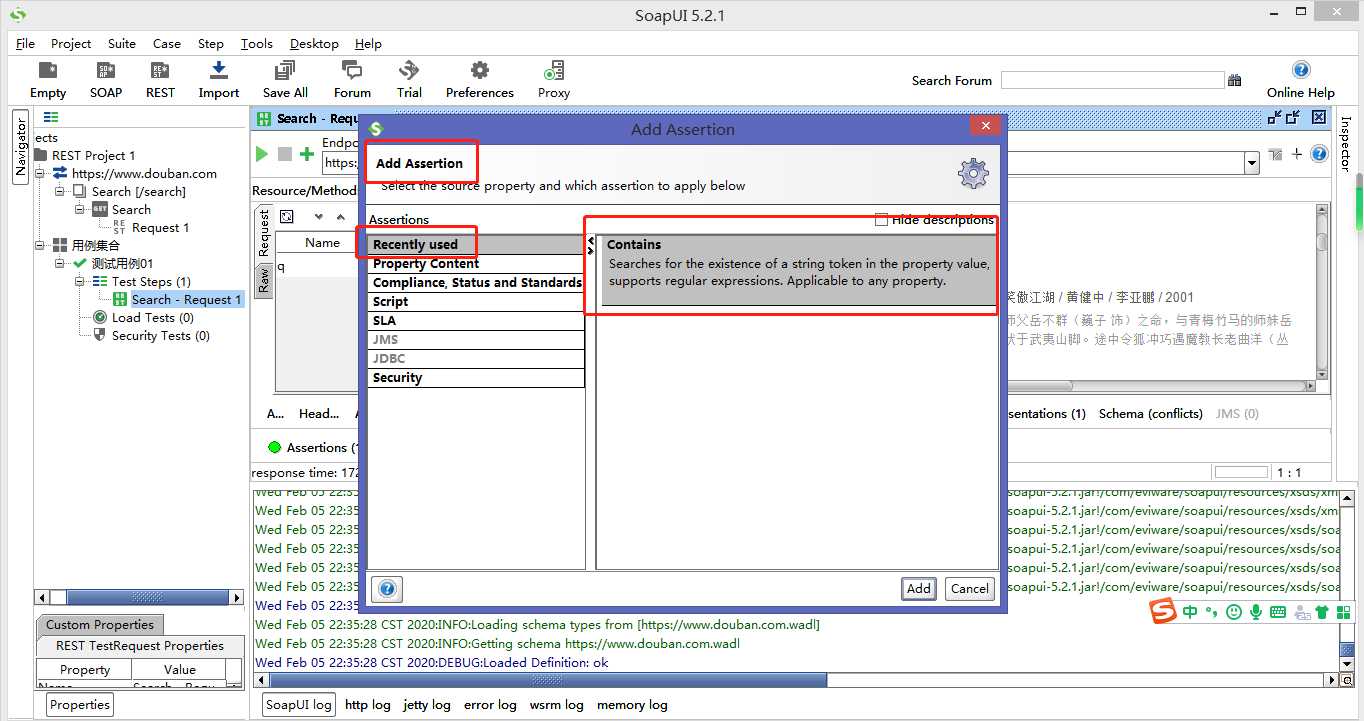The width and height of the screenshot is (1364, 721).
Task: Collapse the GET Search method node
Action: tap(80, 209)
